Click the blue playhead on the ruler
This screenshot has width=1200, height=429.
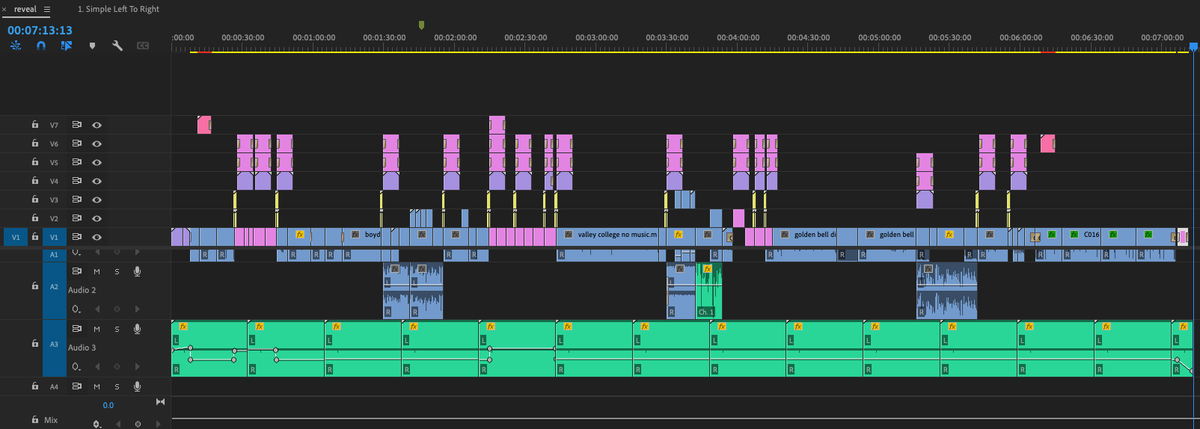point(1193,46)
